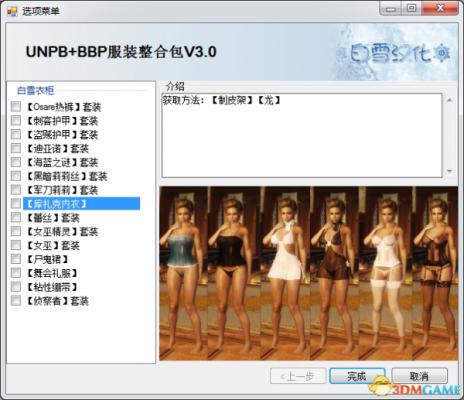Check the 【海蓝之谜】套装 box
464x400 pixels.
[16, 162]
